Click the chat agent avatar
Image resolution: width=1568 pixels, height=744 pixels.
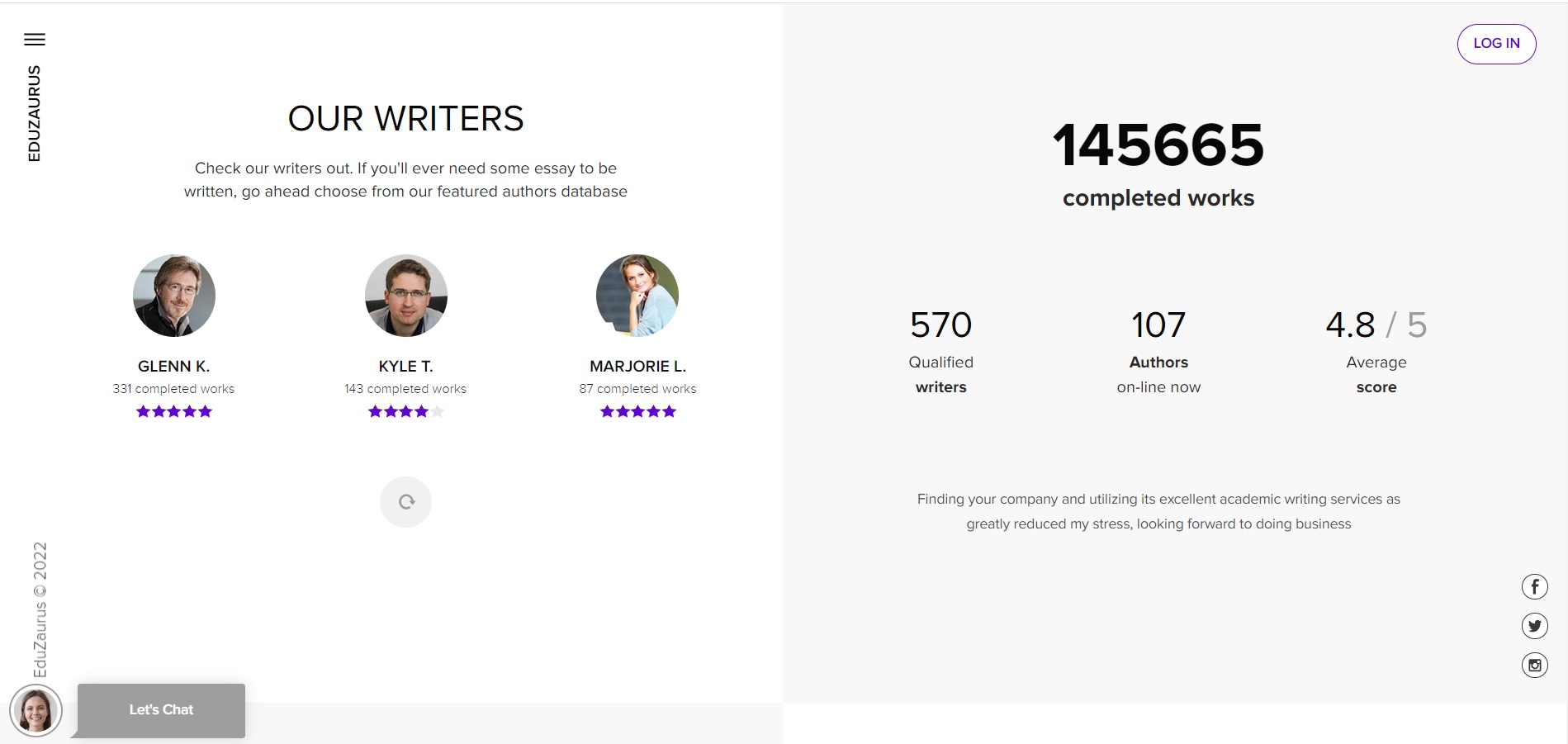tap(36, 710)
